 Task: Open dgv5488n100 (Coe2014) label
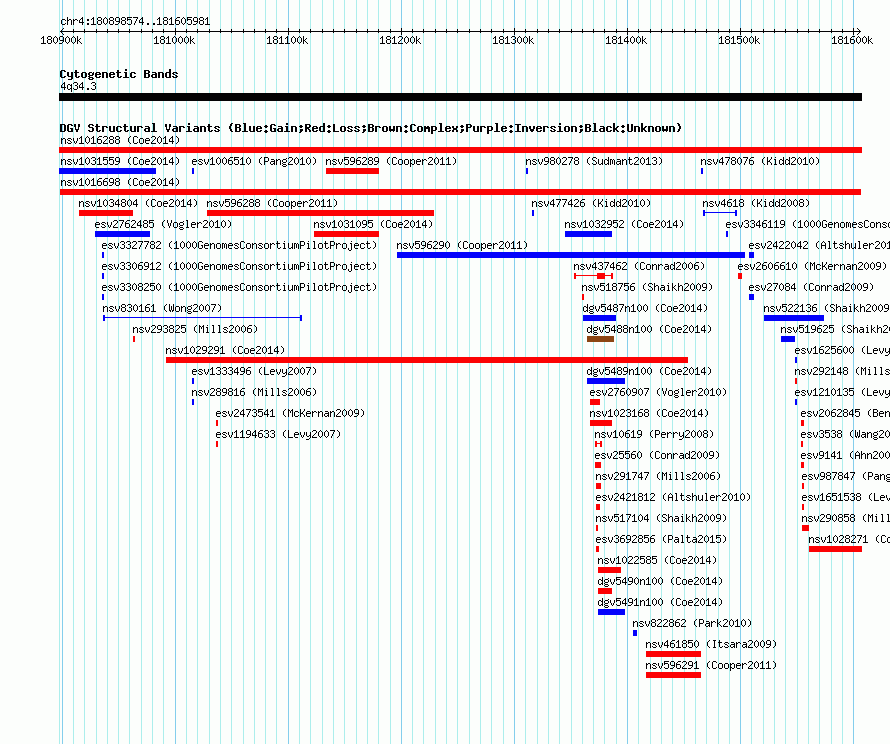tap(649, 329)
